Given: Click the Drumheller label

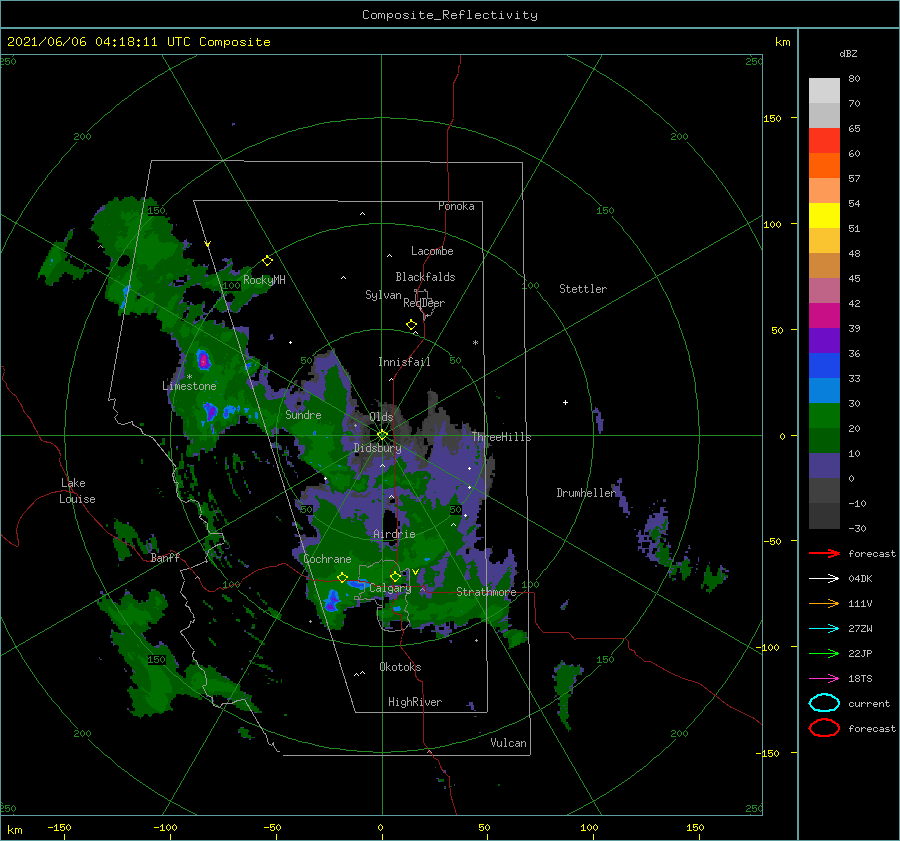Looking at the screenshot, I should pos(586,493).
